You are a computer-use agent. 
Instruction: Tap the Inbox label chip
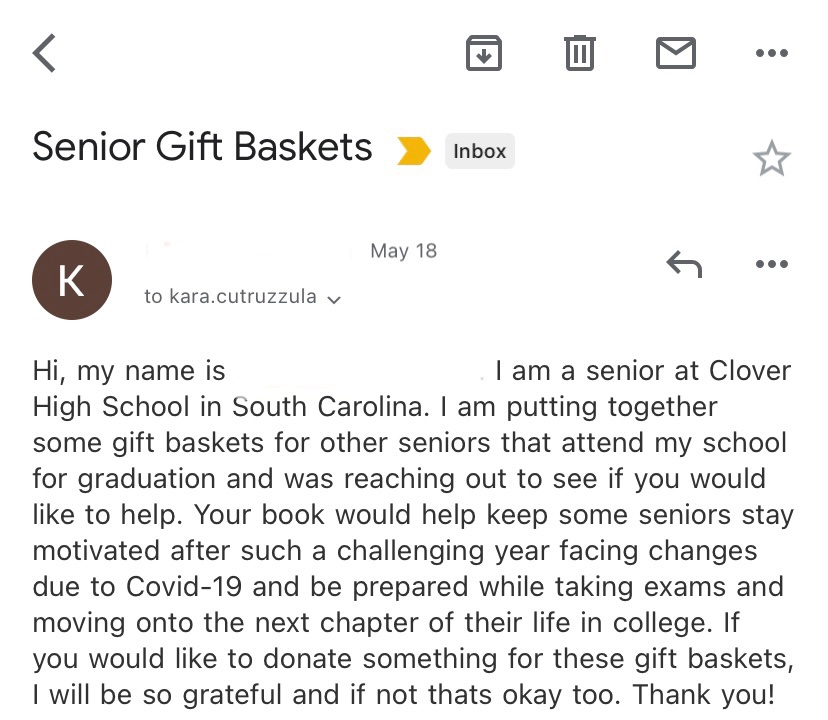coord(479,151)
